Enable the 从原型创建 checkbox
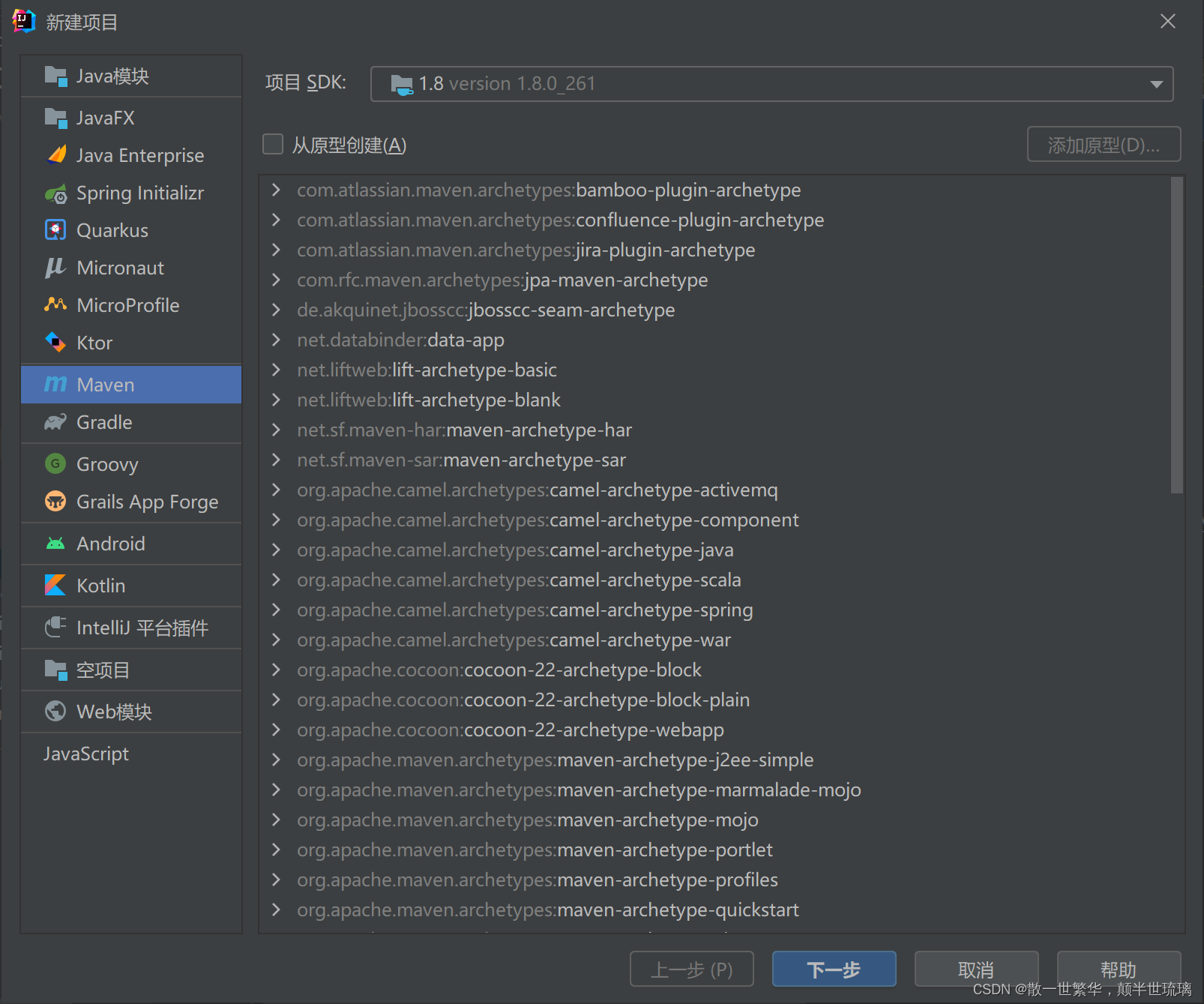The height and width of the screenshot is (1004, 1204). [273, 144]
